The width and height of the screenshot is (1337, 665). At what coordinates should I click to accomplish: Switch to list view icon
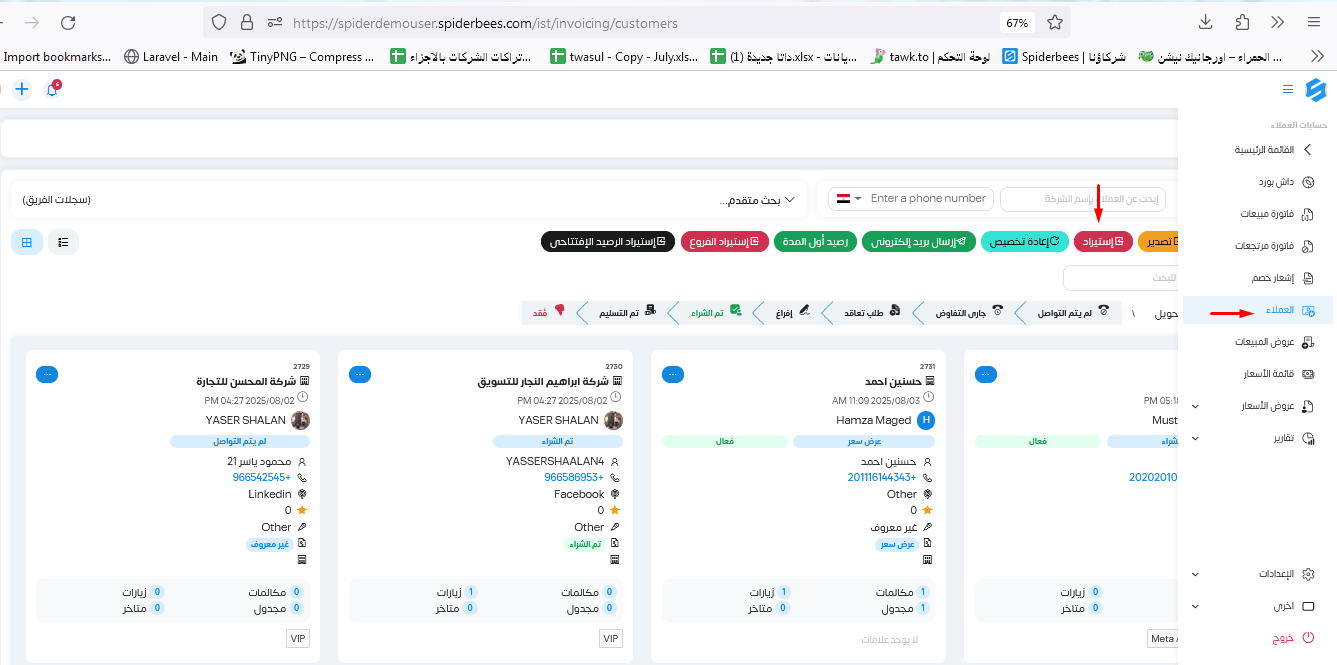click(x=63, y=242)
